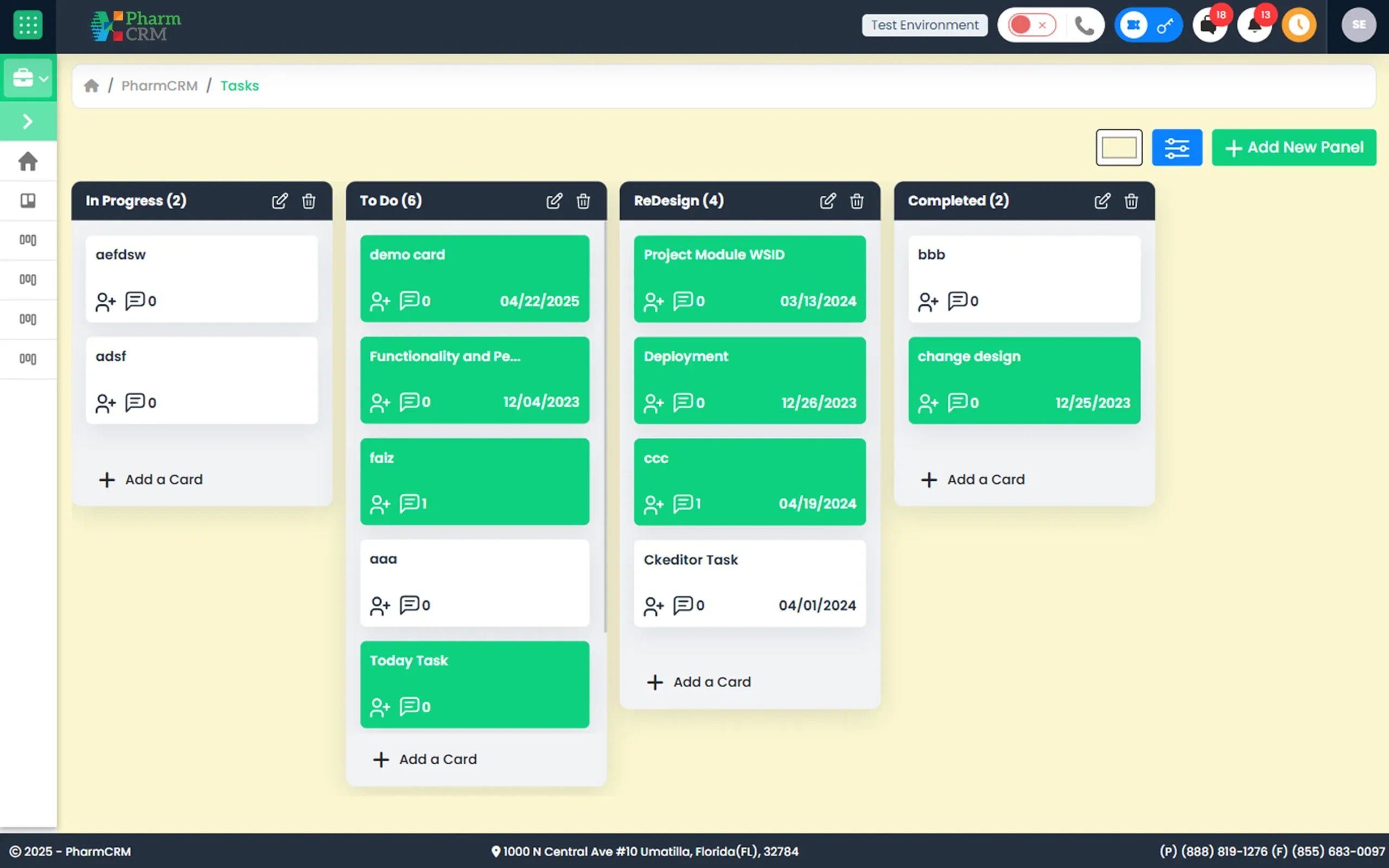Add a card to To Do panel

pyautogui.click(x=425, y=759)
